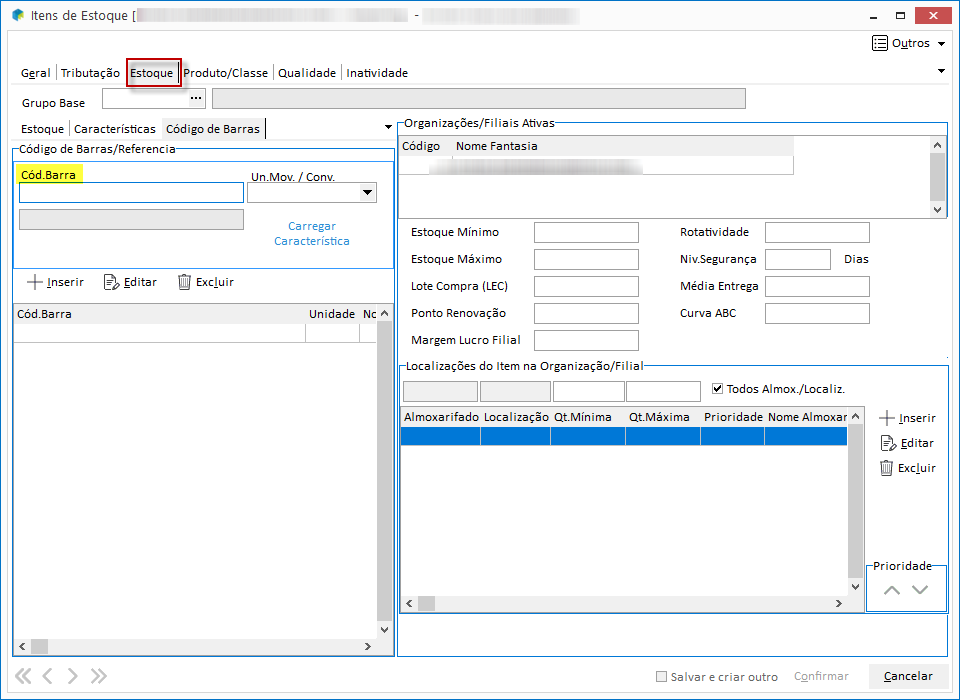Screen dimensions: 960x700
Task: Click Editar icon under barcode panel
Action: (x=112, y=282)
